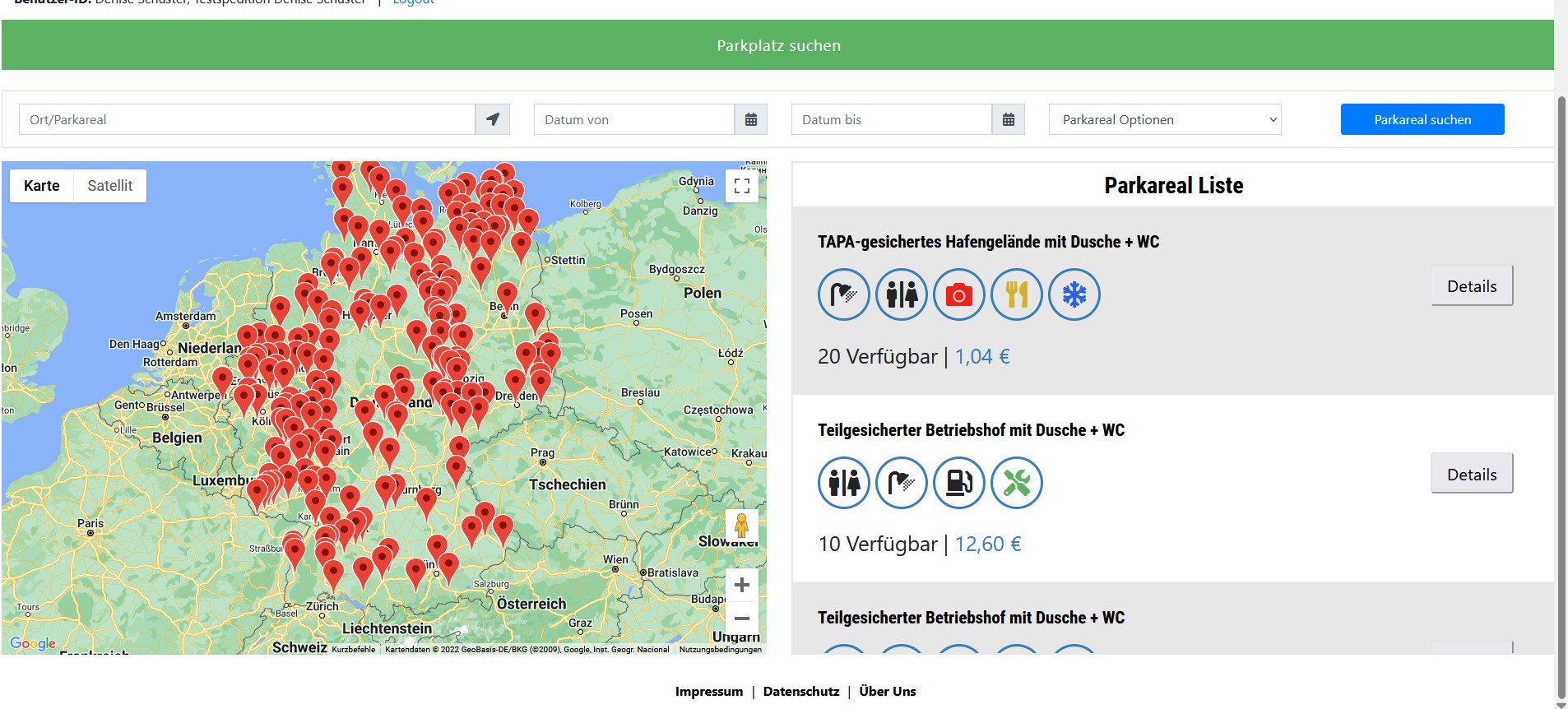Image resolution: width=1568 pixels, height=709 pixels.
Task: Click shower icon in 12,60 € Betriebshof card
Action: pos(902,483)
